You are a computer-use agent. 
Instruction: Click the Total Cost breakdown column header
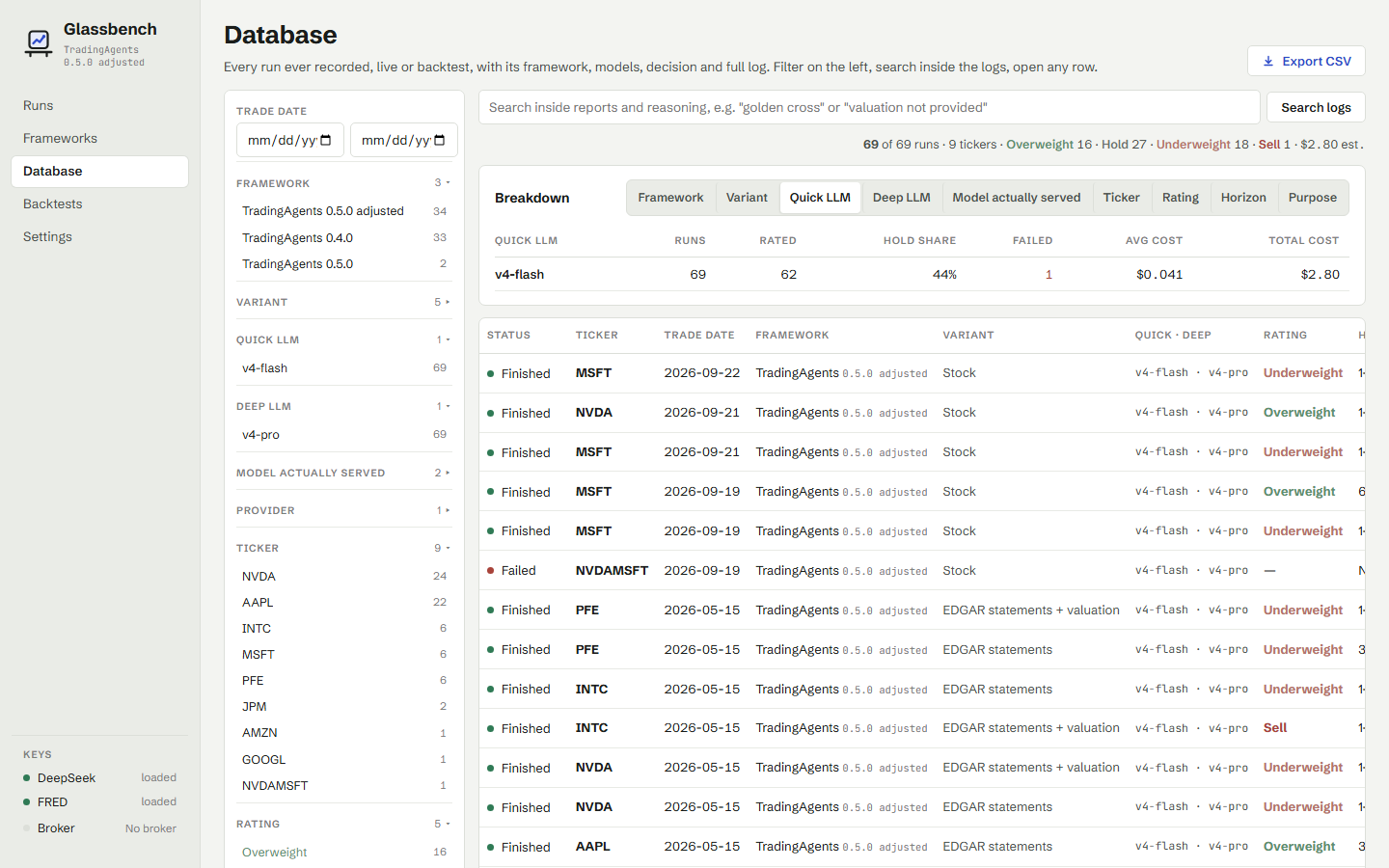[x=1303, y=241]
